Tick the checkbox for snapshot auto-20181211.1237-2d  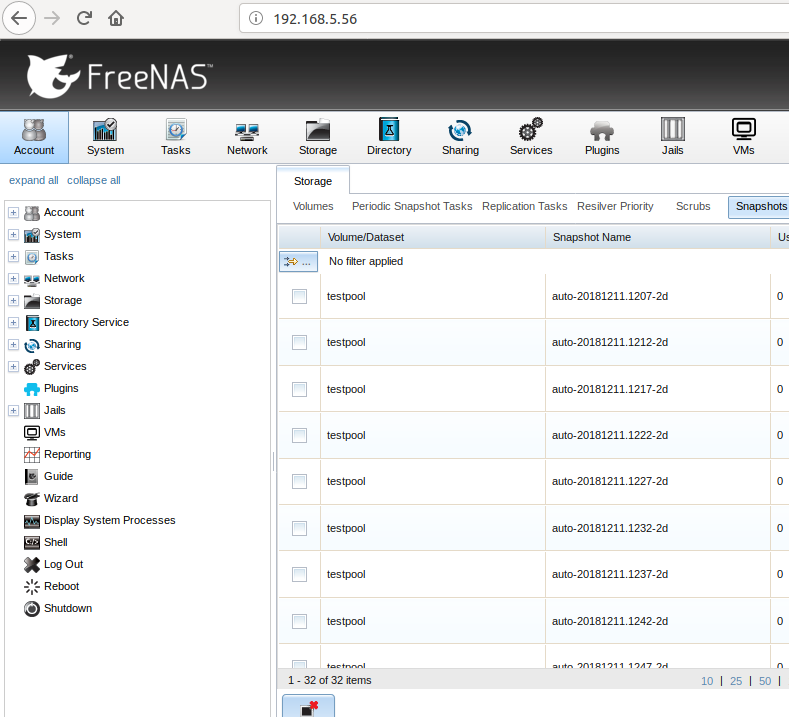299,574
